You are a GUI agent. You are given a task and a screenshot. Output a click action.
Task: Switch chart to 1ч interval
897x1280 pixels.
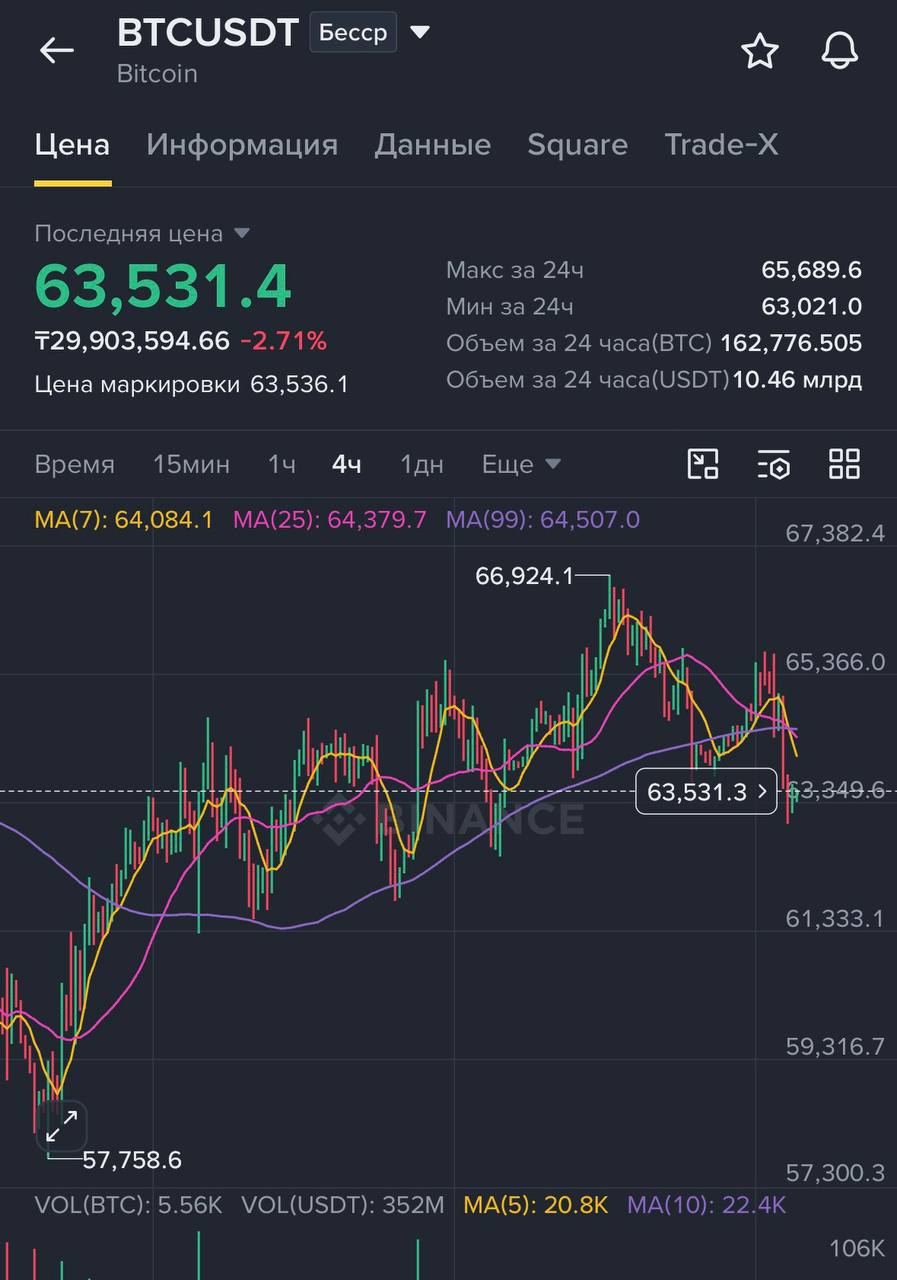pyautogui.click(x=281, y=465)
